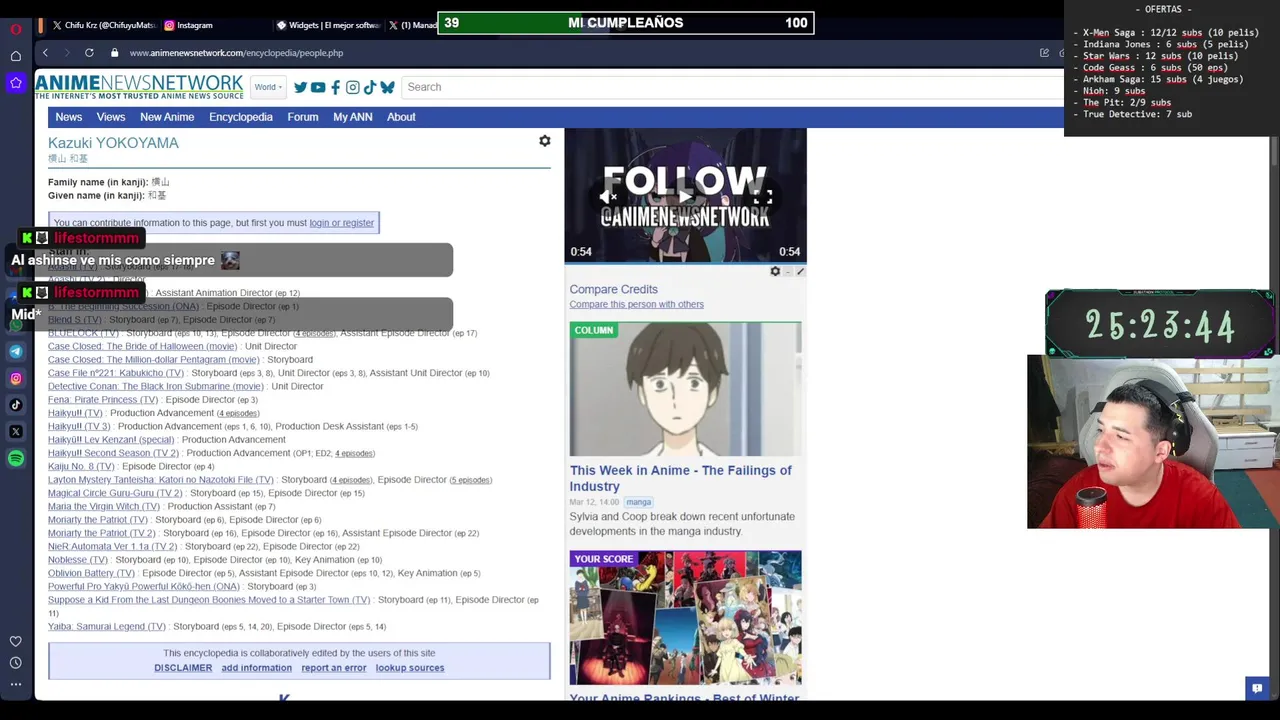Expand the World region dropdown
This screenshot has height=720, width=1280.
[268, 87]
